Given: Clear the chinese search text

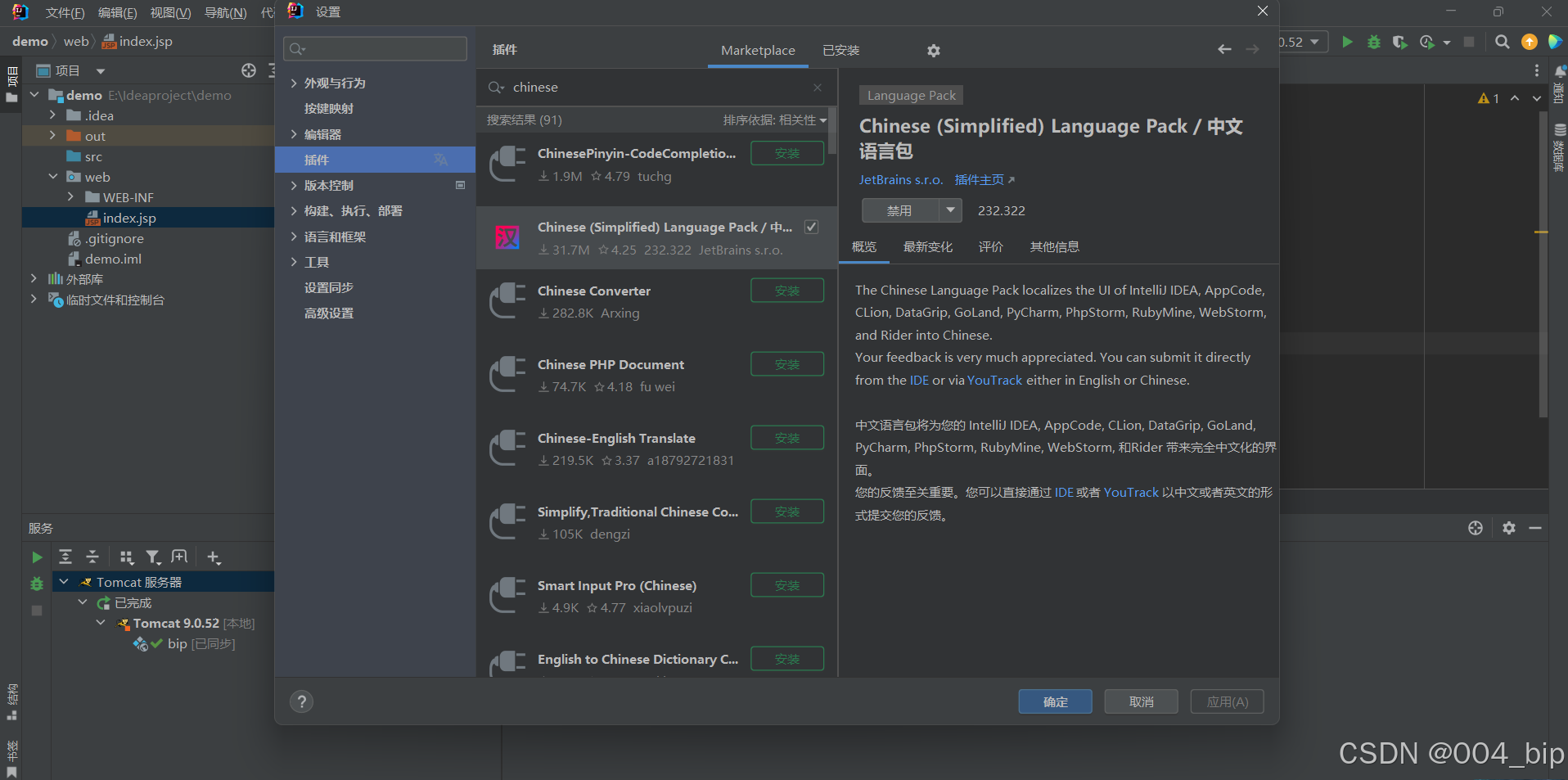Looking at the screenshot, I should (x=818, y=88).
